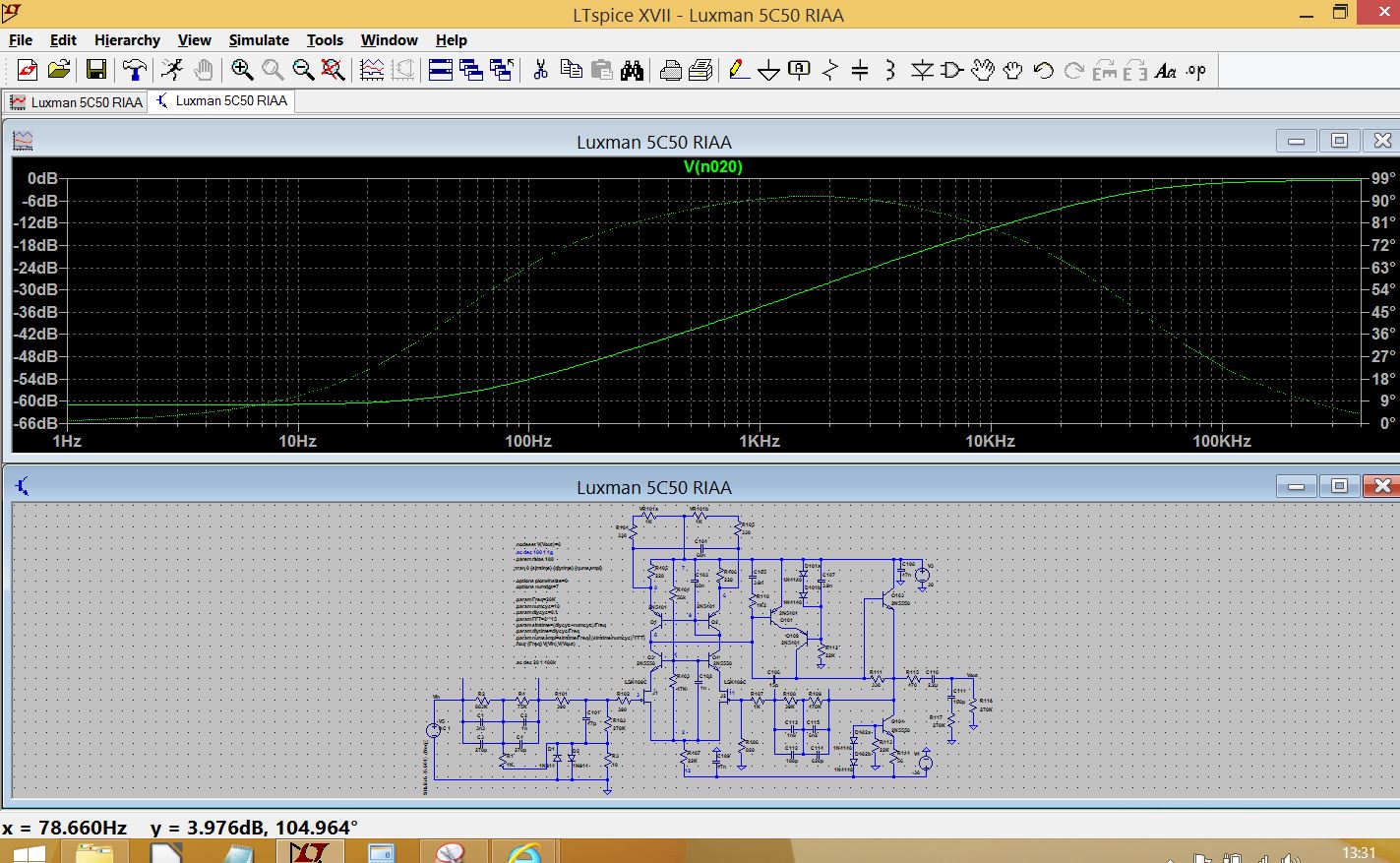Create a new schematic from the toolbar
The height and width of the screenshot is (863, 1400).
pyautogui.click(x=27, y=70)
